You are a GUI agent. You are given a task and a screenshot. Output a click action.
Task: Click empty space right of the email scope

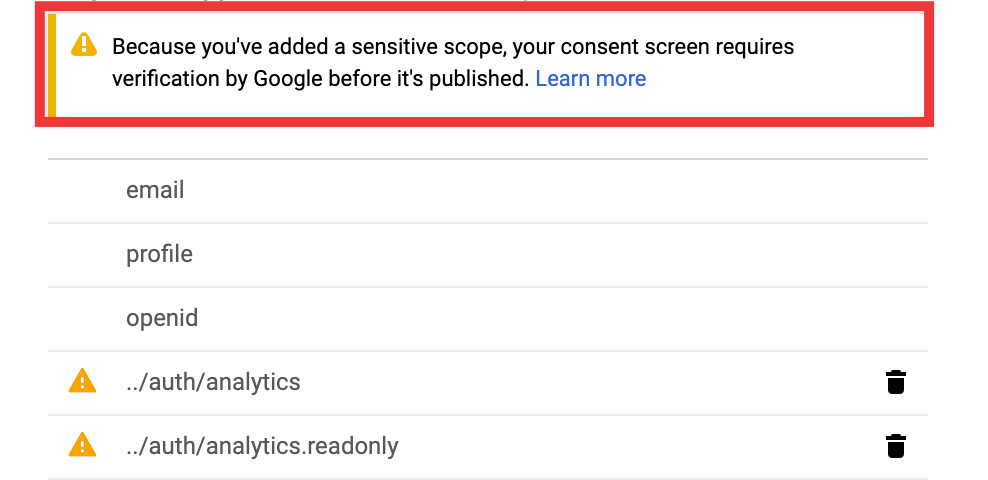pos(550,190)
